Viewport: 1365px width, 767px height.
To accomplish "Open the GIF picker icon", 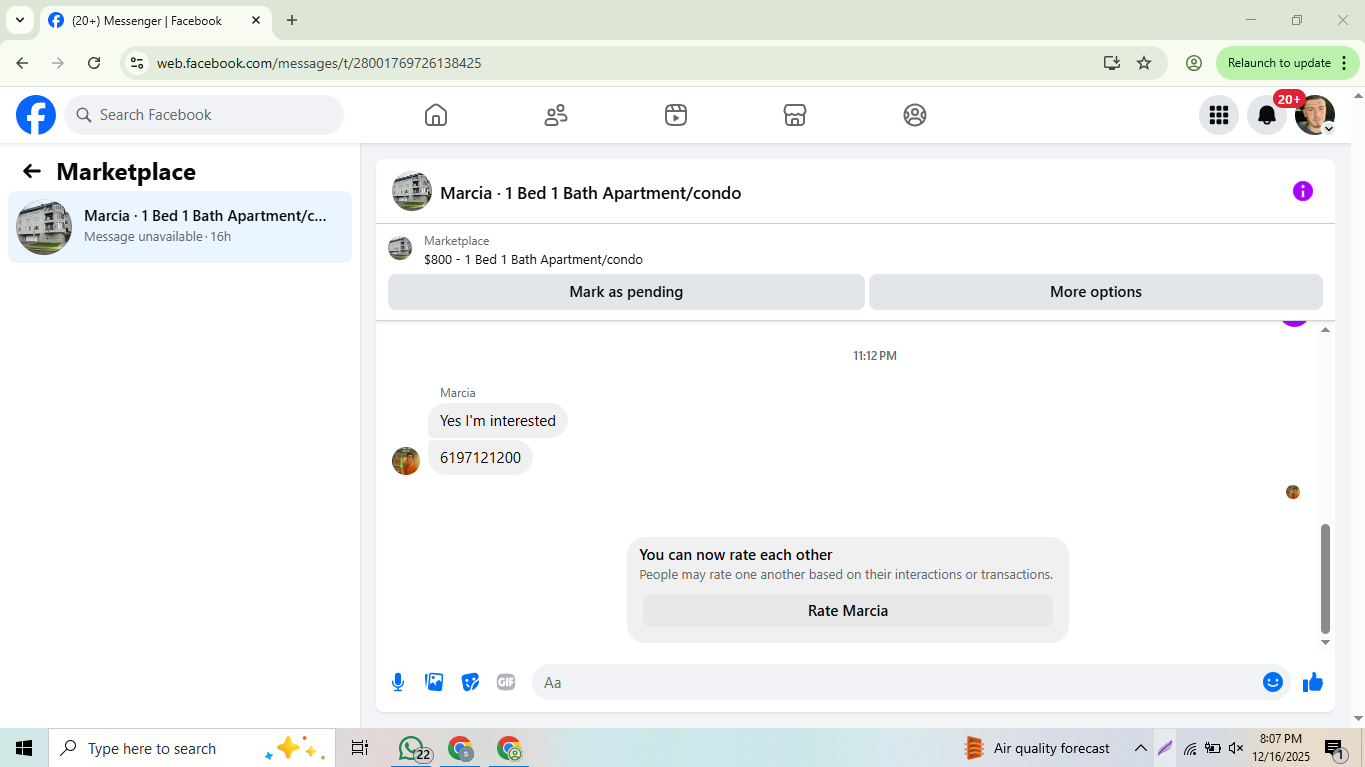I will (x=506, y=682).
